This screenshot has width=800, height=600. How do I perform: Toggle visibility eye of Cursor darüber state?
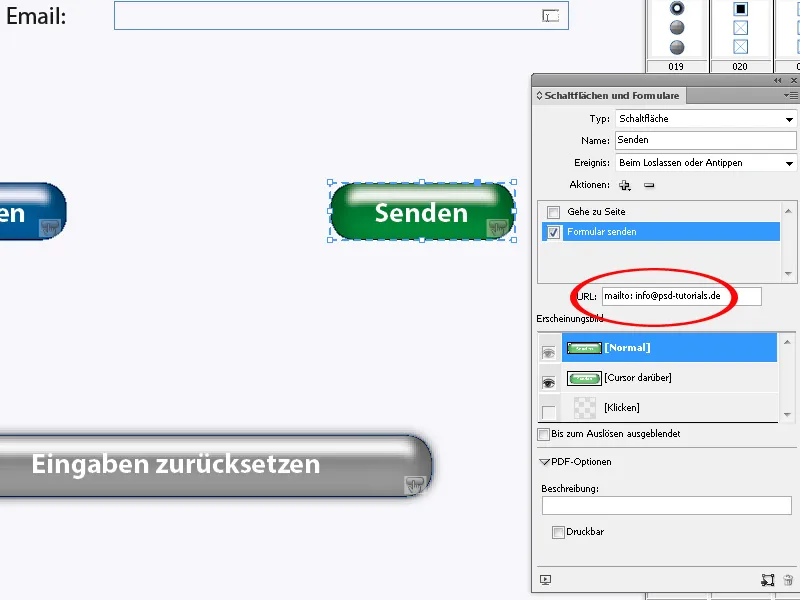pyautogui.click(x=548, y=383)
